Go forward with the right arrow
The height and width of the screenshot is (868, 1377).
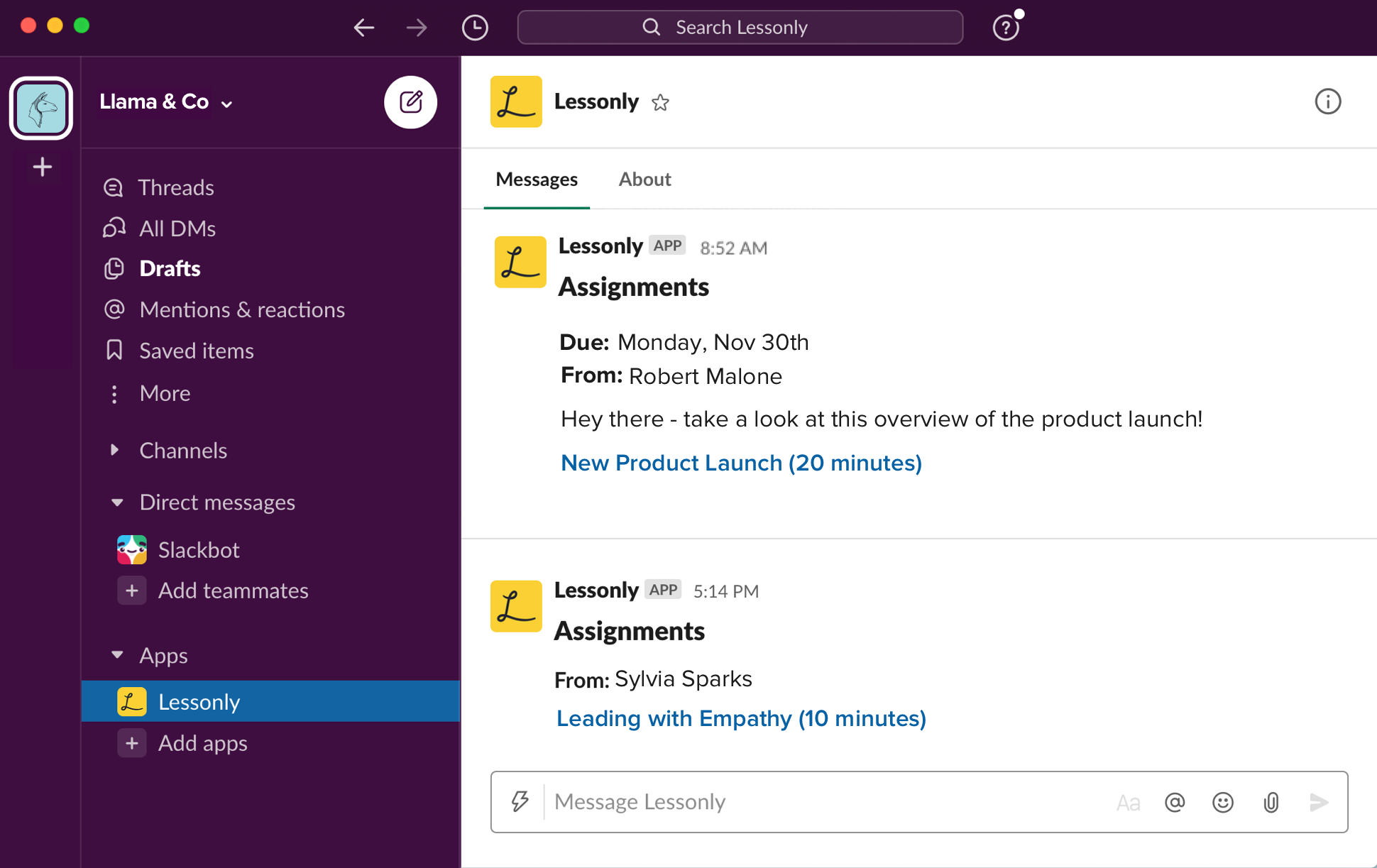click(417, 28)
